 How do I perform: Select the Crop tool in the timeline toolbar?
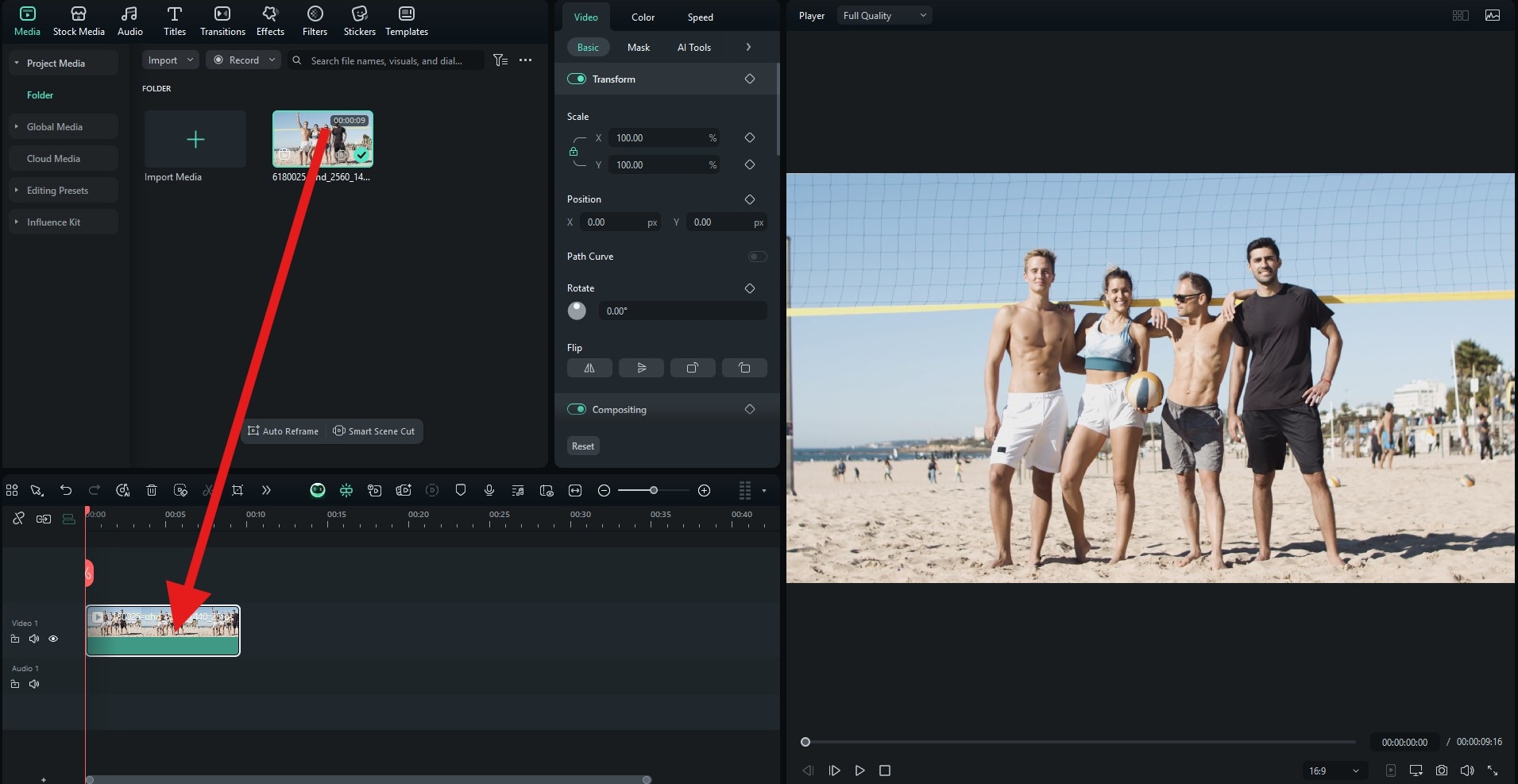[238, 490]
